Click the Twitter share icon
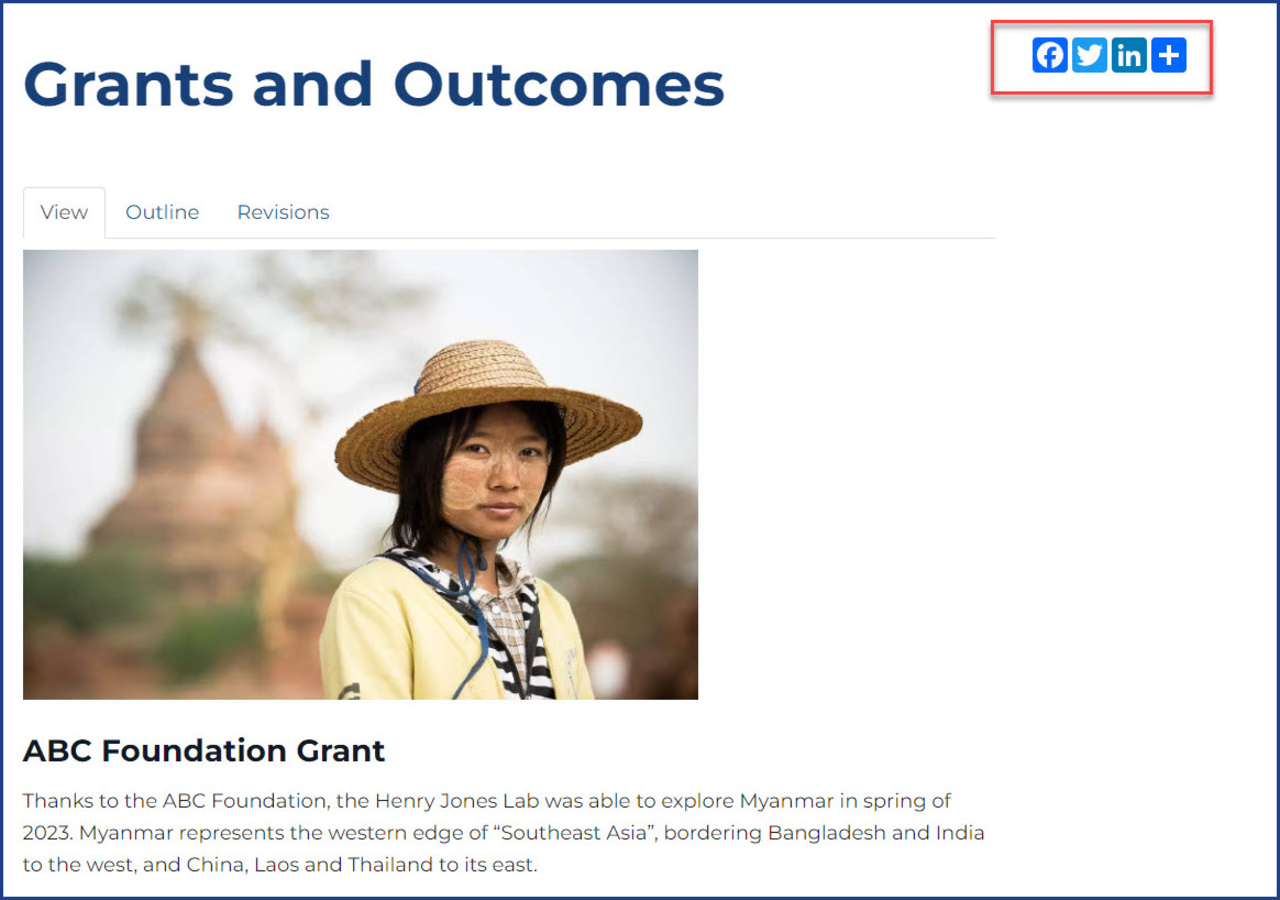Viewport: 1280px width, 900px height. point(1089,55)
